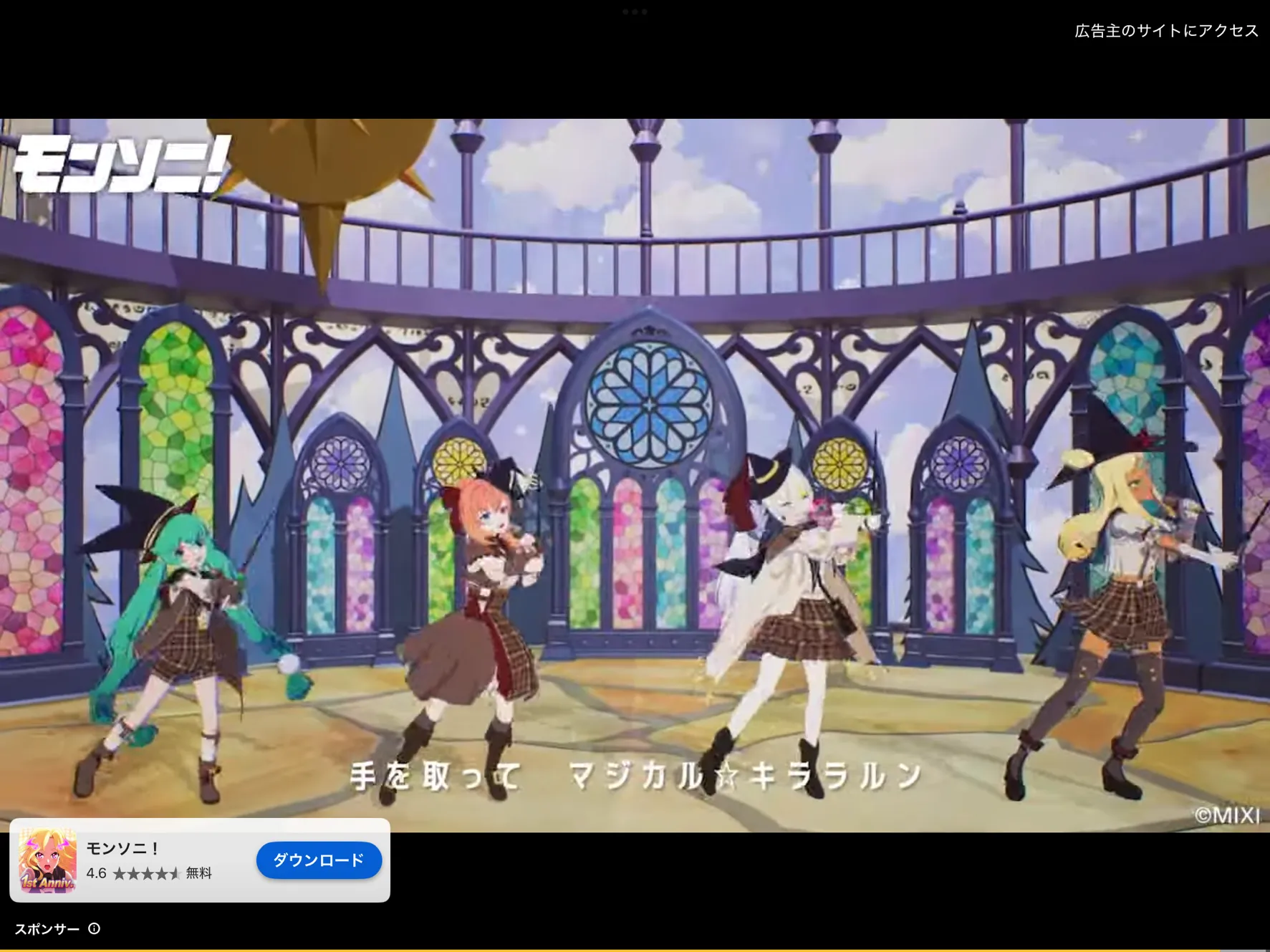Open 広告主のサイトにアクセス link
The image size is (1270, 952).
(1166, 31)
